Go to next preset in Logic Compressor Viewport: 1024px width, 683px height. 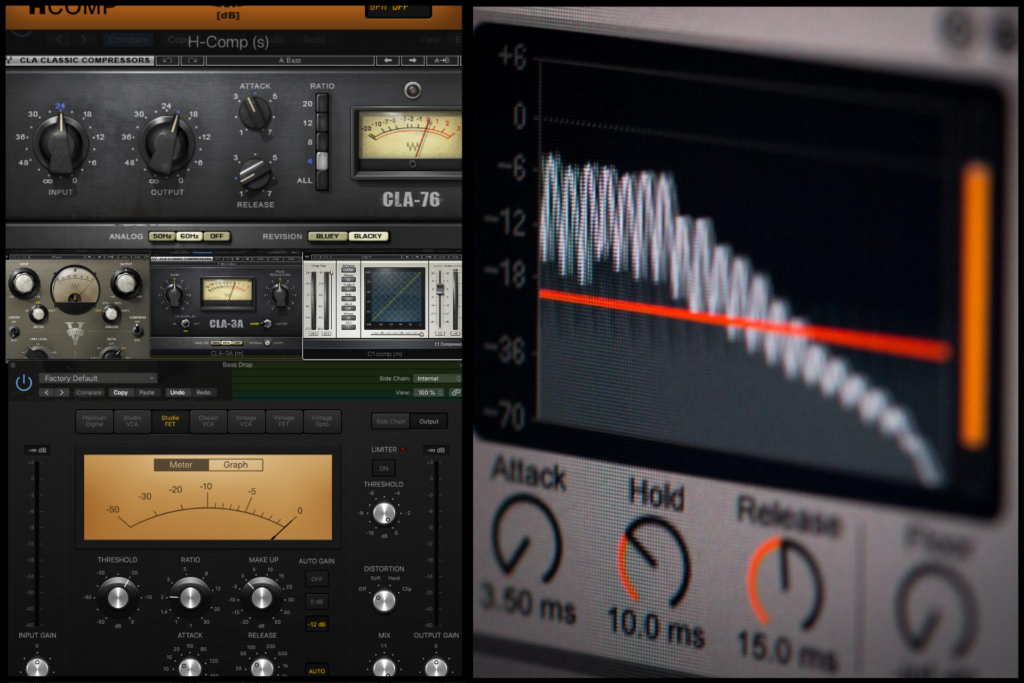(x=61, y=392)
